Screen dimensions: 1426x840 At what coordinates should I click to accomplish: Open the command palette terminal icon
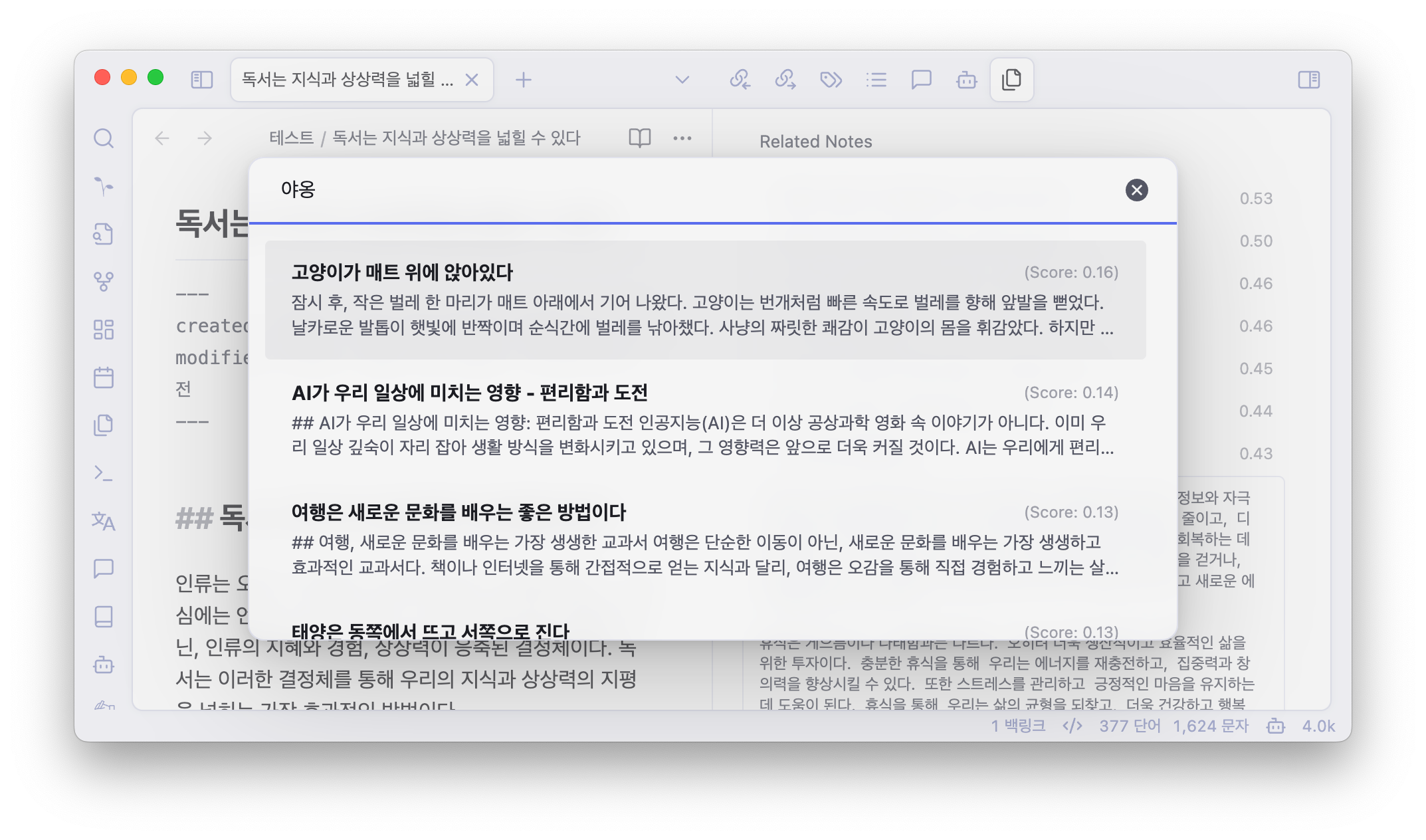coord(104,473)
